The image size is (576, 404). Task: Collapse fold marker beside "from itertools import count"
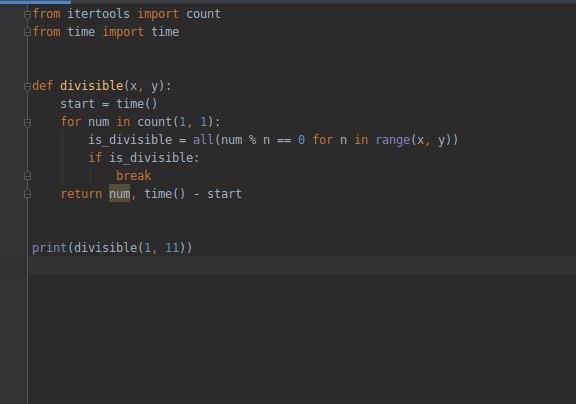(27, 14)
